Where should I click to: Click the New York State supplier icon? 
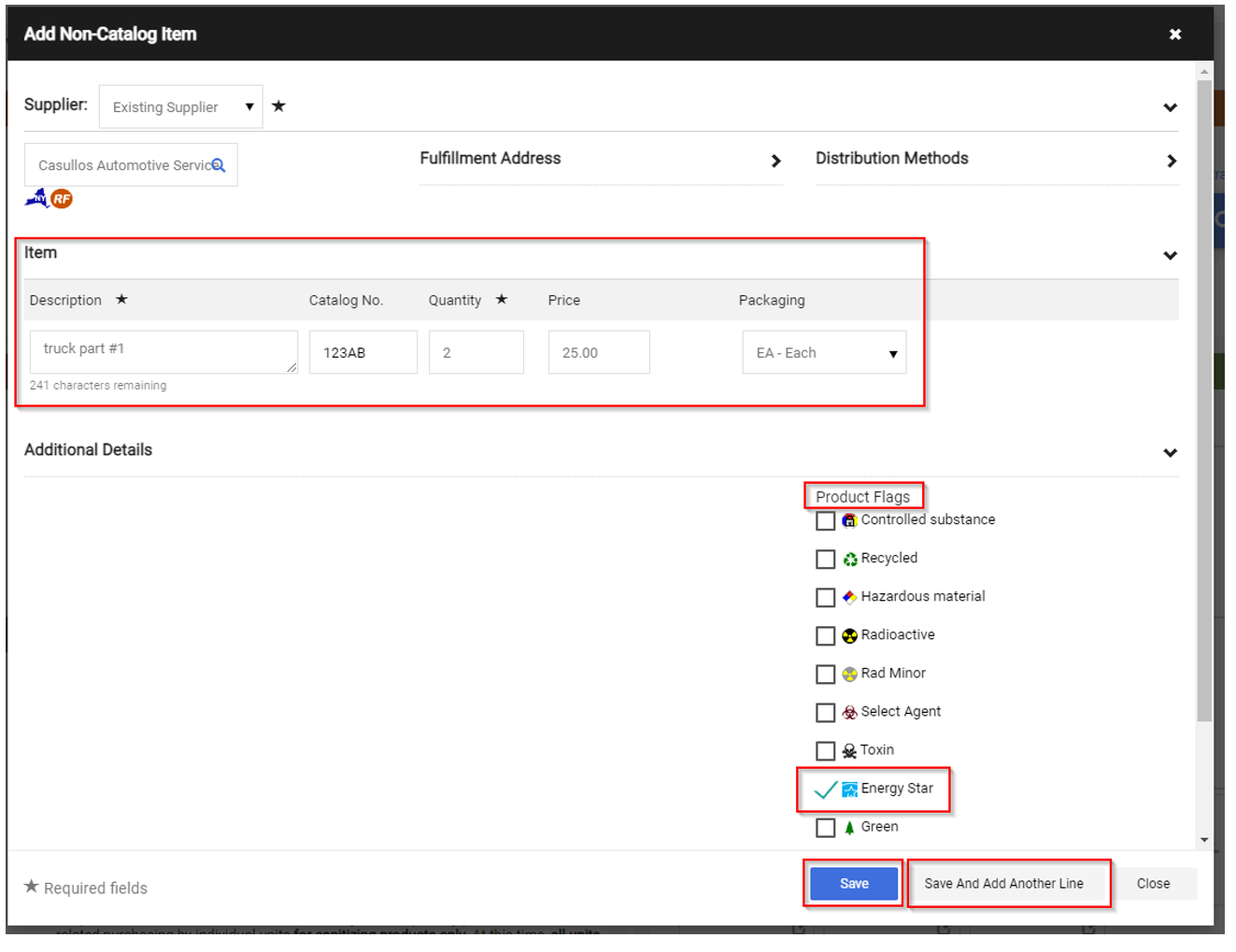point(36,198)
